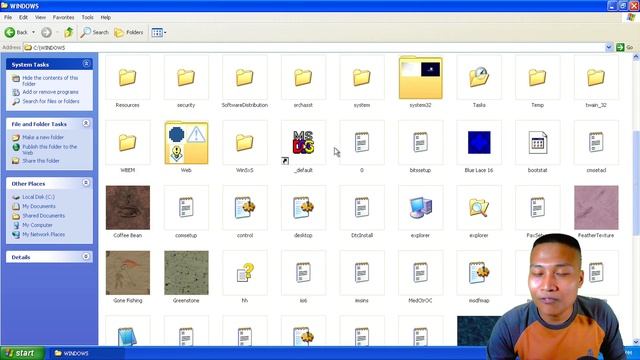This screenshot has height=360, width=640.
Task: Click the Search toolbar button
Action: point(95,32)
